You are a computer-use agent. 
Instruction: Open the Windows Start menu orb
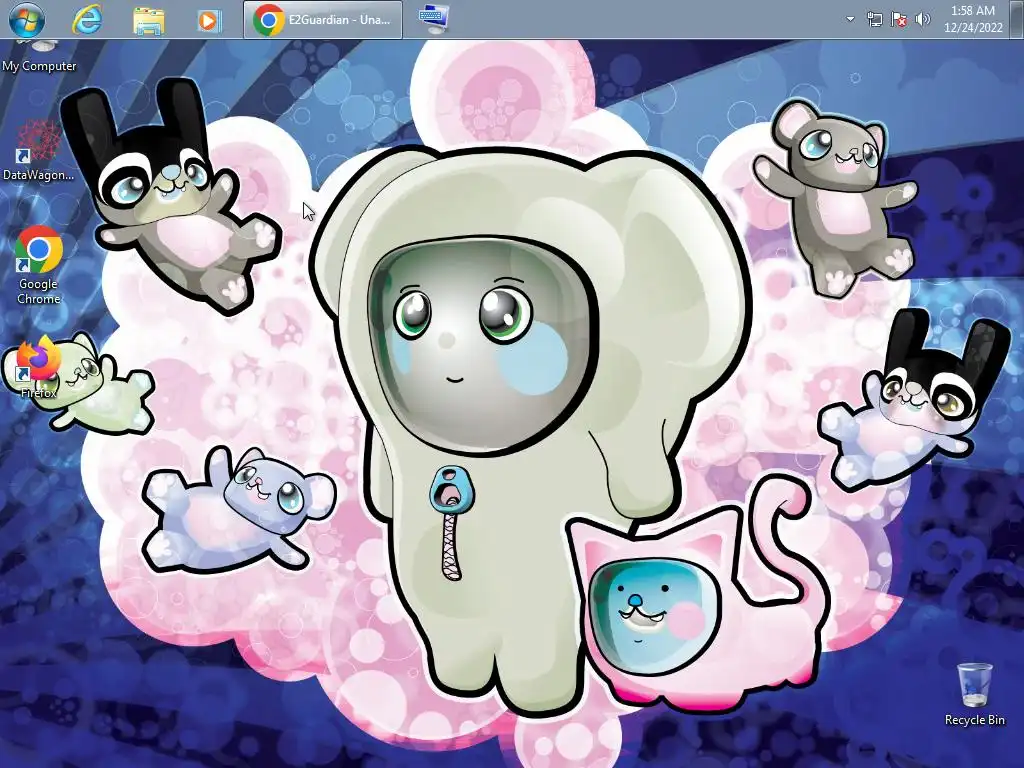click(26, 19)
